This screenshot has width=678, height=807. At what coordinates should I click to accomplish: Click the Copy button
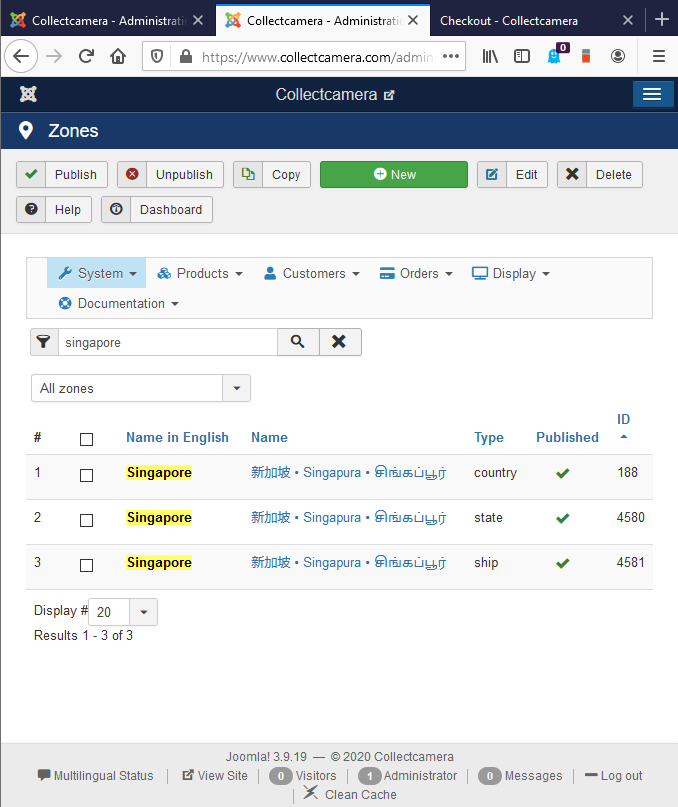point(272,174)
